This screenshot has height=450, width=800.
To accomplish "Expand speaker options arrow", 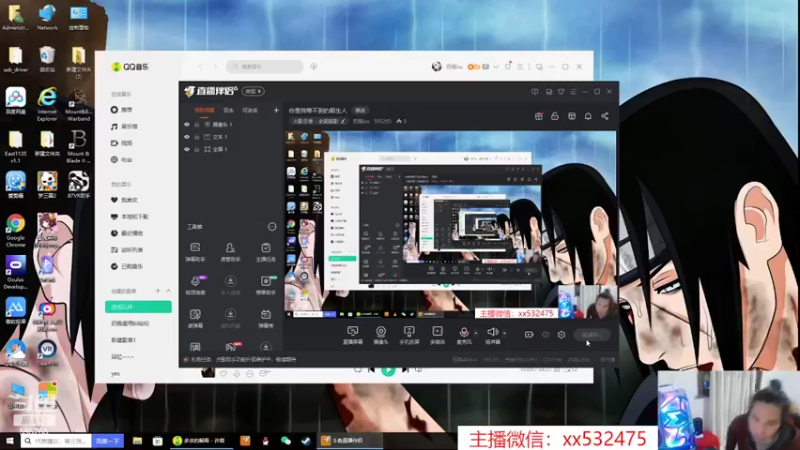I will point(505,333).
